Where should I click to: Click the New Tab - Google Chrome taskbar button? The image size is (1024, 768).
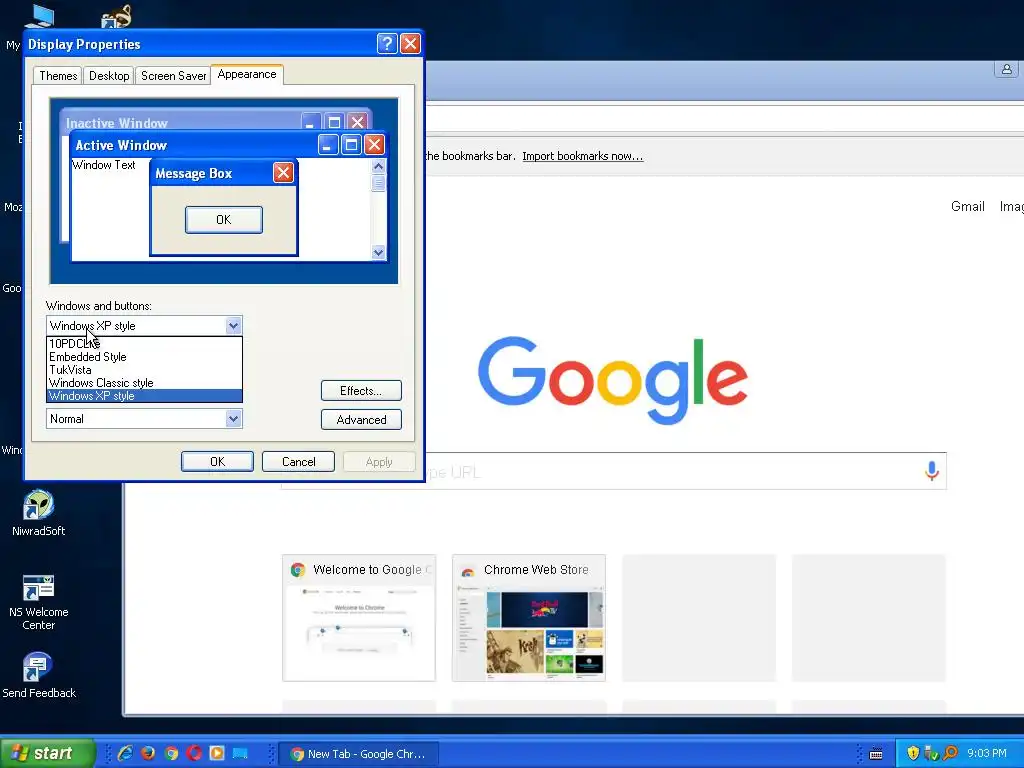tap(358, 754)
